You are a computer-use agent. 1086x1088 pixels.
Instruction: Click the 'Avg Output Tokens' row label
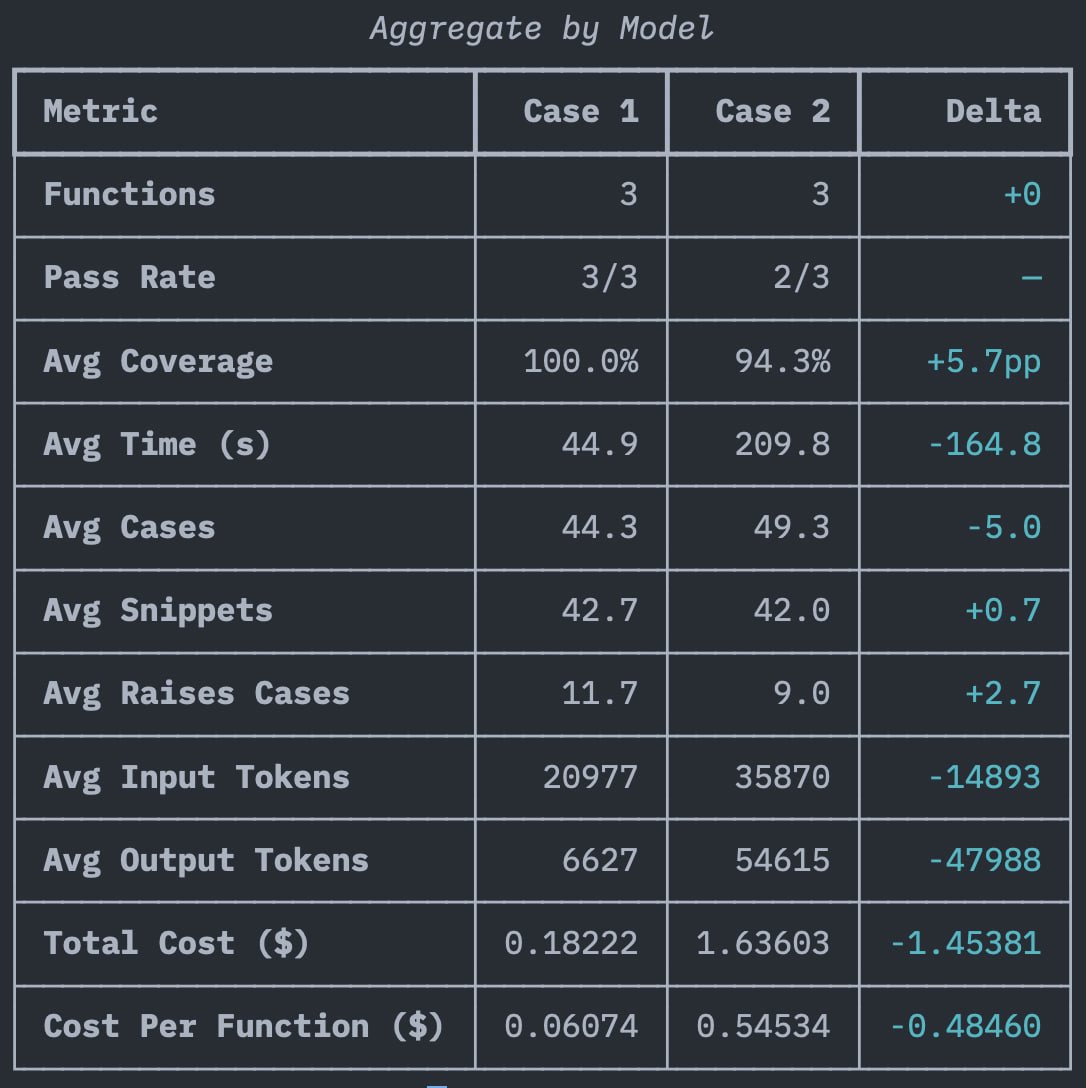click(206, 861)
